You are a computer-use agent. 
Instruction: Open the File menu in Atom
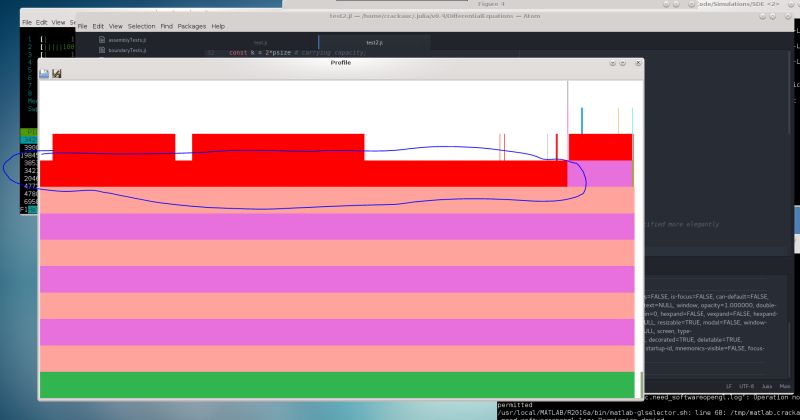(82, 27)
